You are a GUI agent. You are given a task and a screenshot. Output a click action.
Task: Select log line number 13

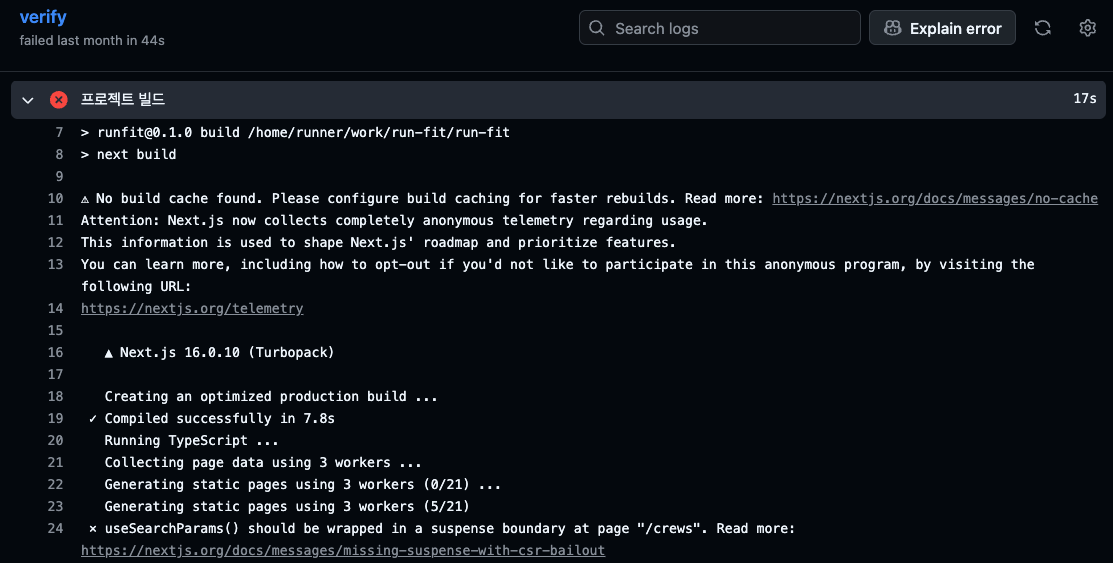[55, 265]
